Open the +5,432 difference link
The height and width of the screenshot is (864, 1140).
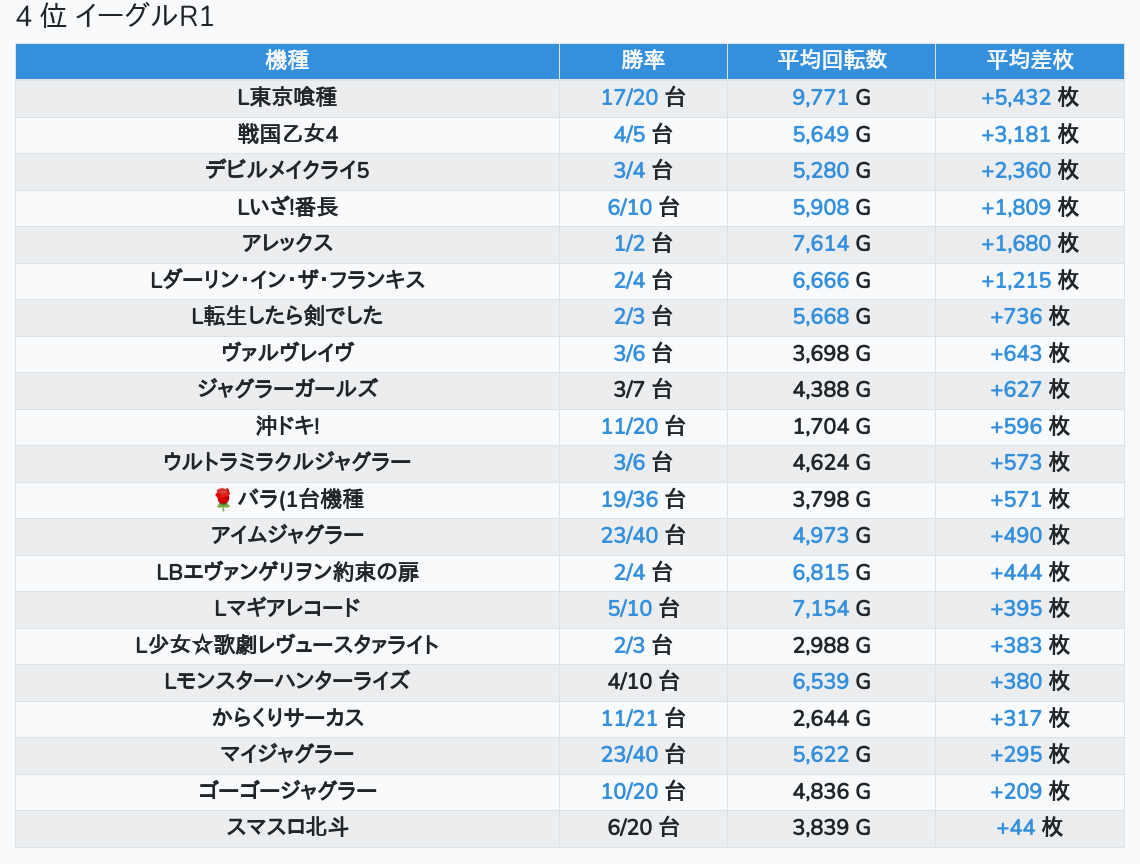[x=1016, y=98]
